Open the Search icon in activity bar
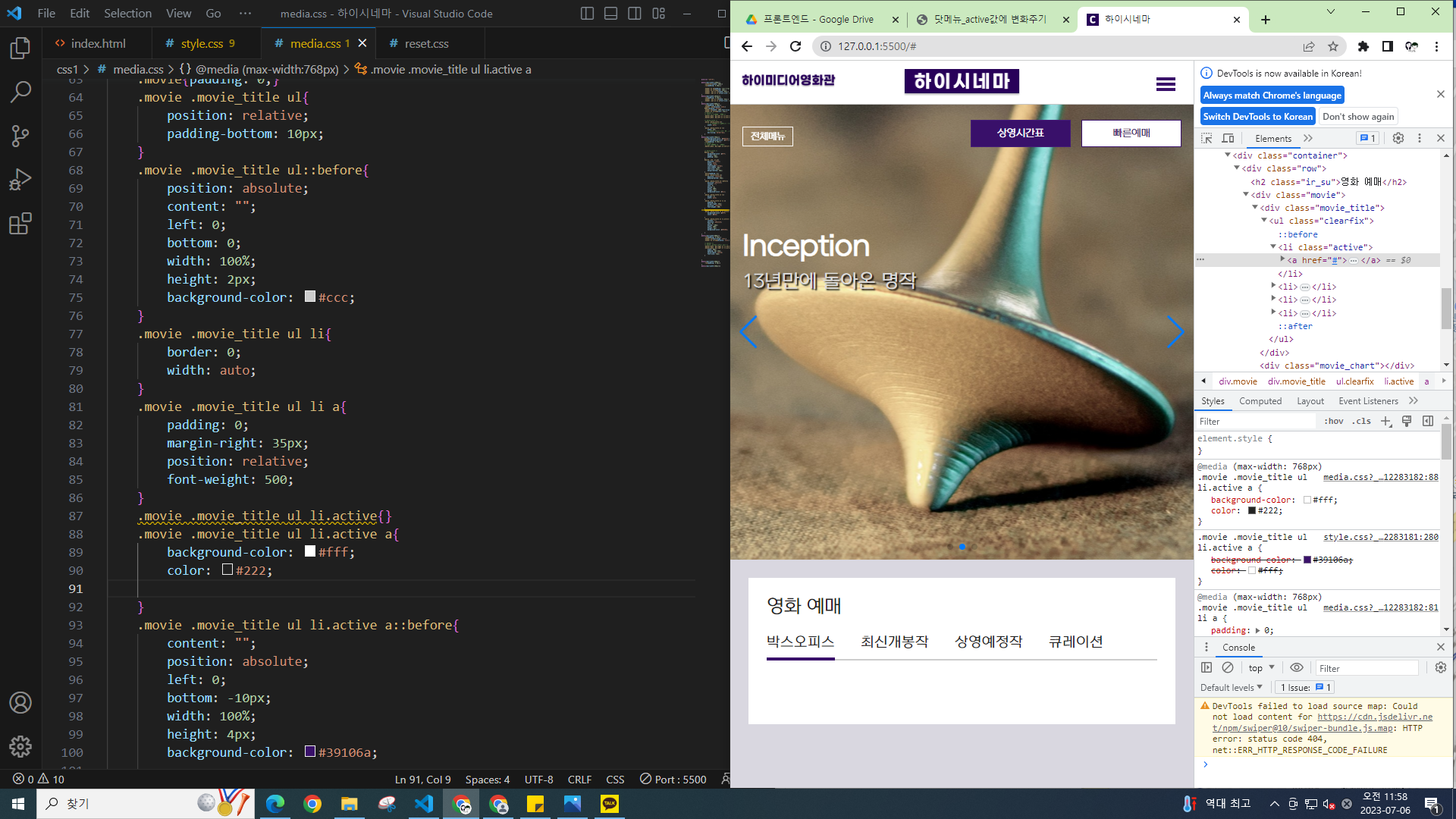The image size is (1456, 819). [x=20, y=93]
